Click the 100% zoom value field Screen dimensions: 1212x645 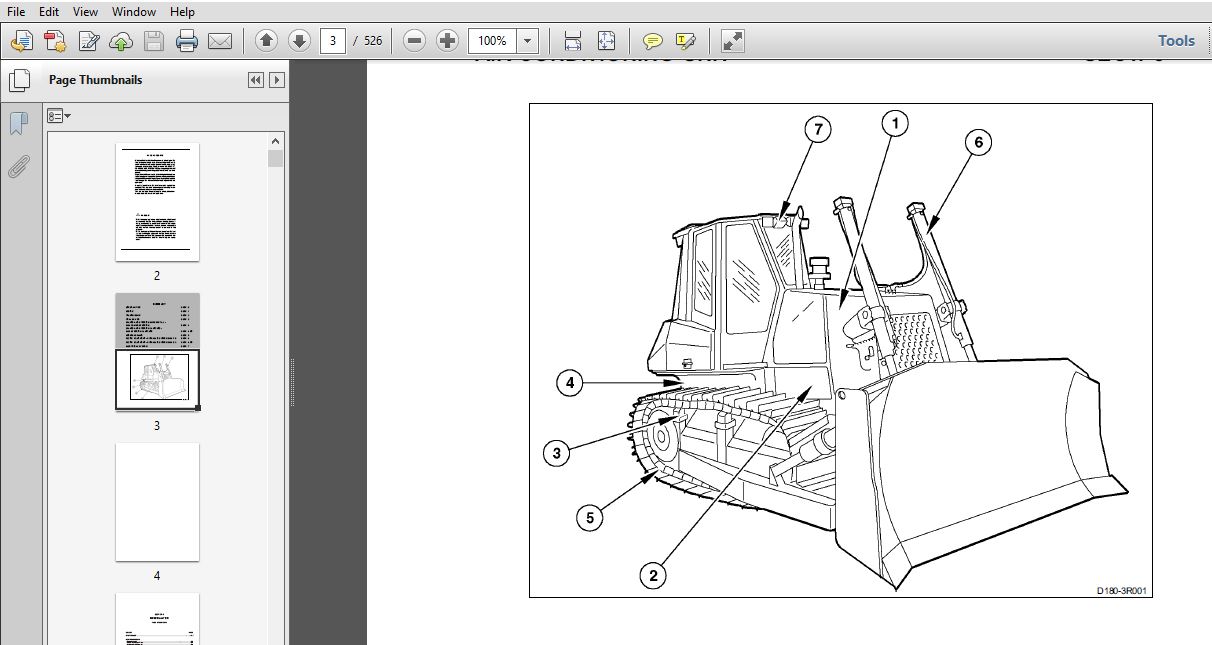click(x=492, y=41)
